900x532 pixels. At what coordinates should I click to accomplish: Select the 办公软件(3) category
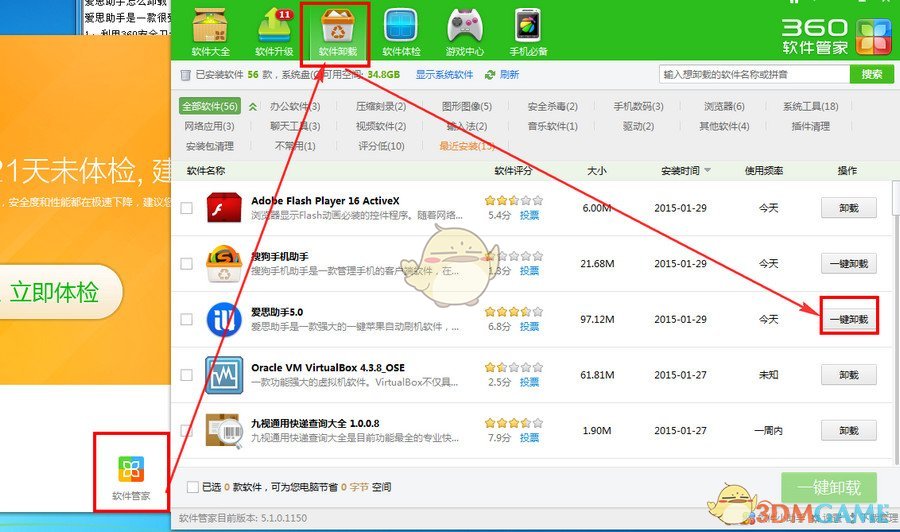pos(295,106)
